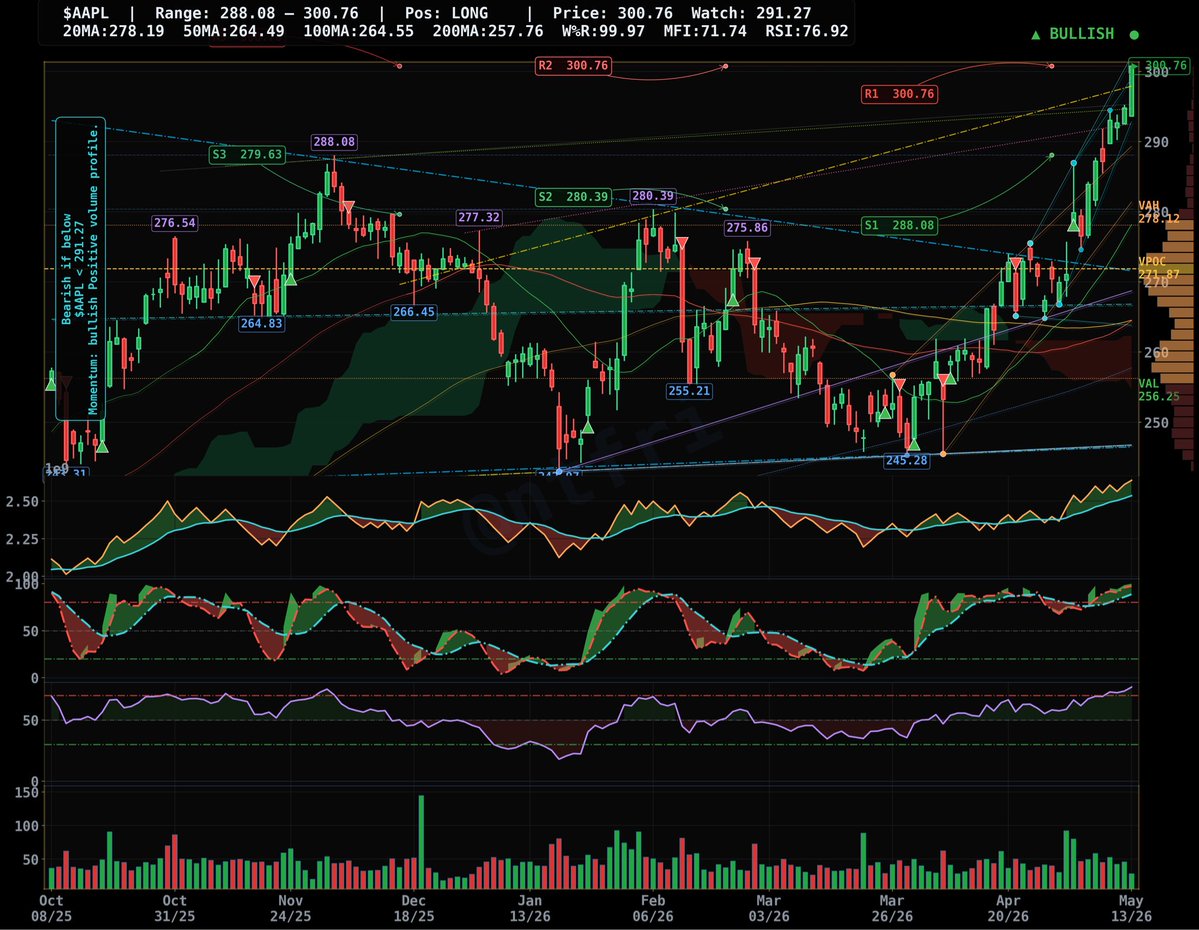
Task: Click the Nov 24/25 date axis label
Action: [x=291, y=908]
